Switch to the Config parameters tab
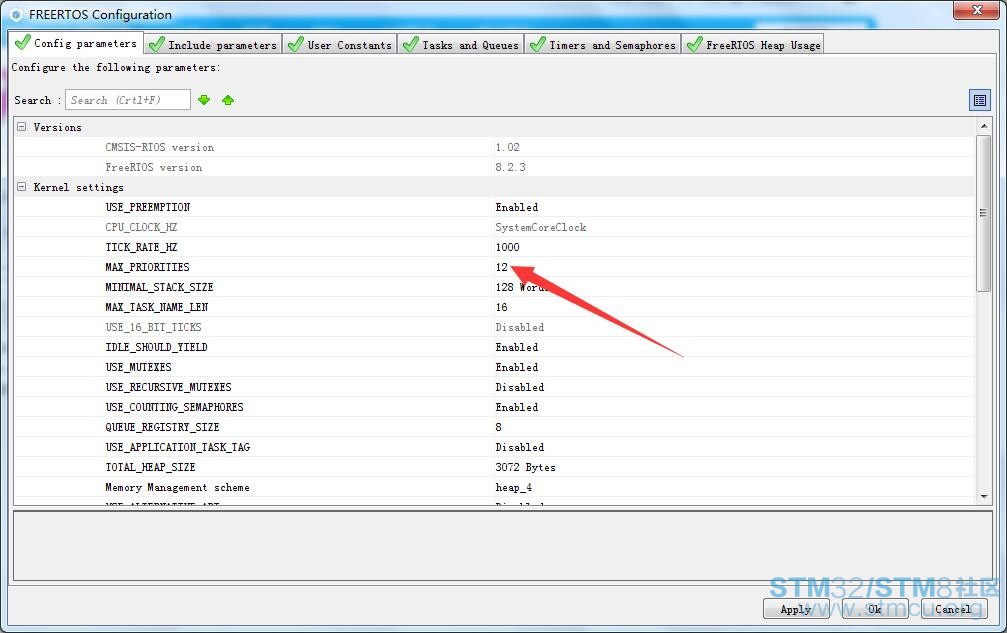 (76, 43)
